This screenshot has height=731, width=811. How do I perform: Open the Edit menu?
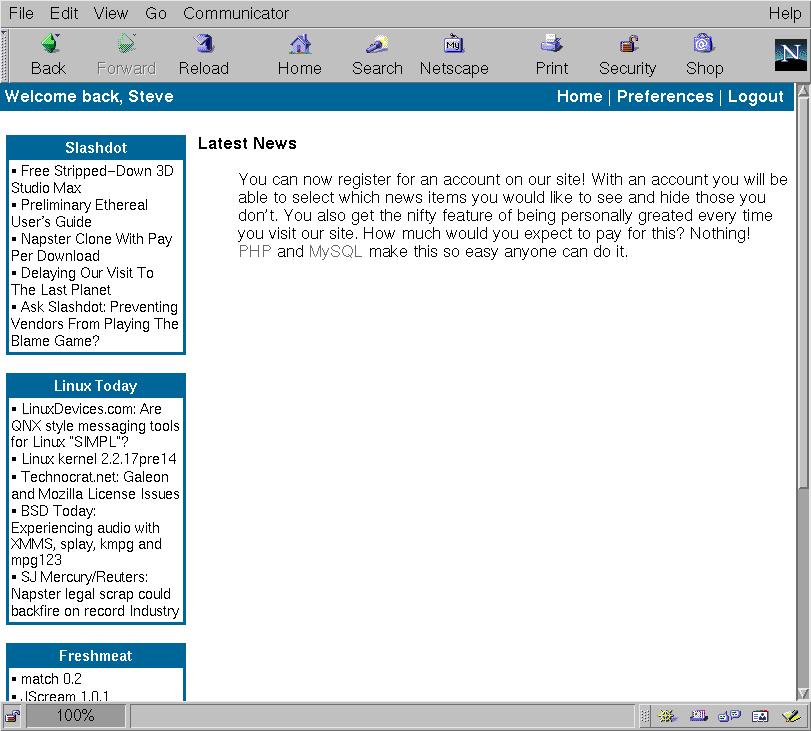tap(64, 13)
